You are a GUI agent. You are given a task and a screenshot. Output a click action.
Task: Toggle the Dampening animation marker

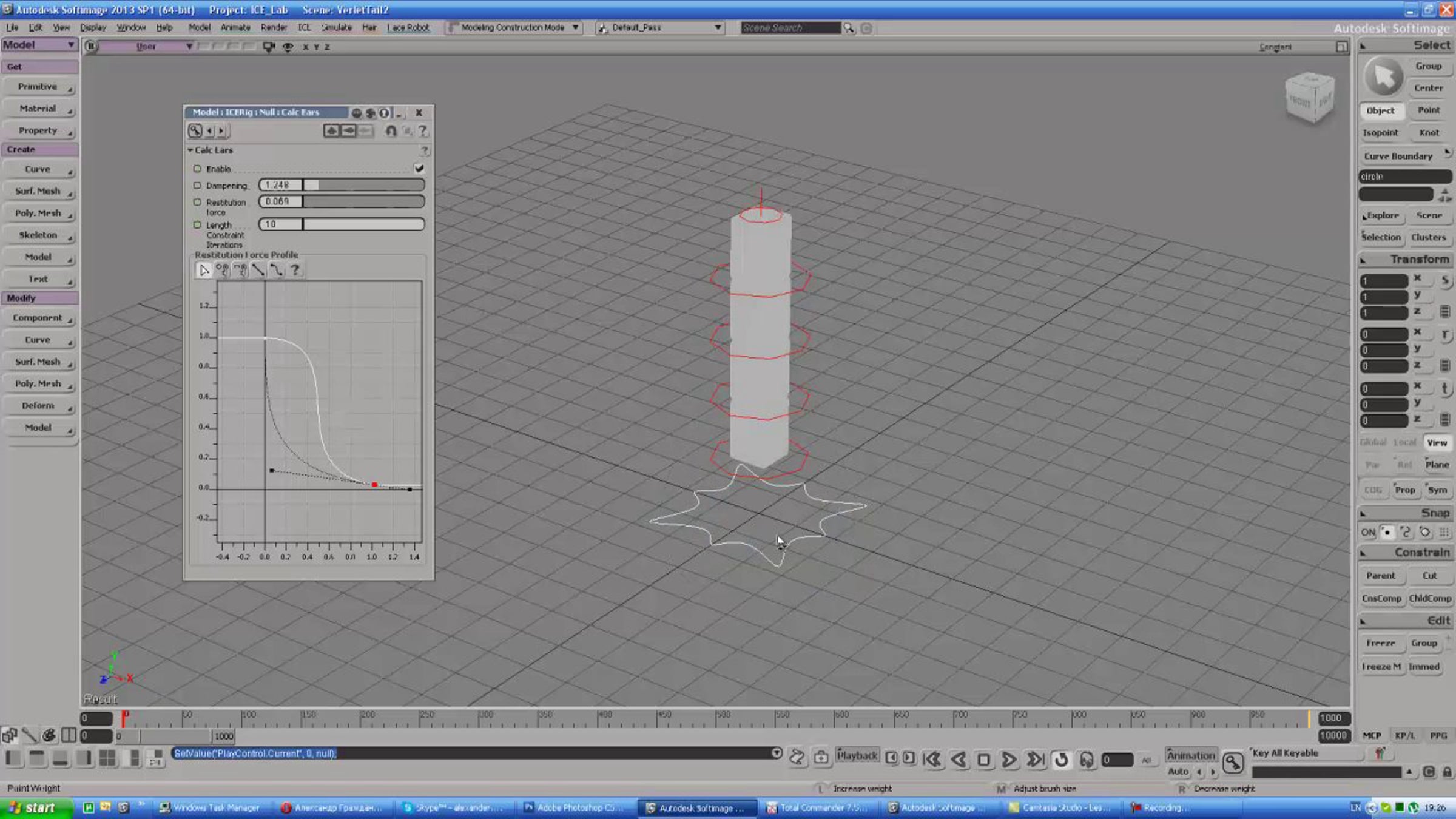pyautogui.click(x=197, y=185)
